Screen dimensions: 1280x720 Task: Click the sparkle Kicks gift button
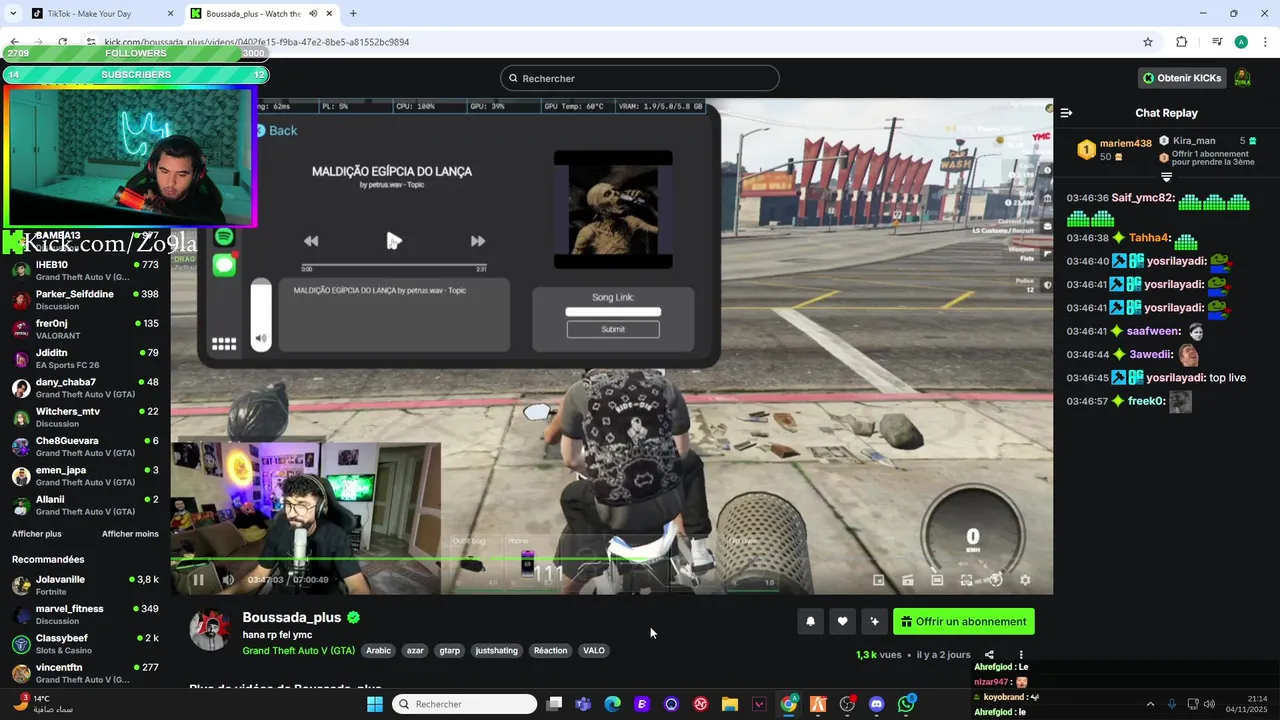[874, 621]
